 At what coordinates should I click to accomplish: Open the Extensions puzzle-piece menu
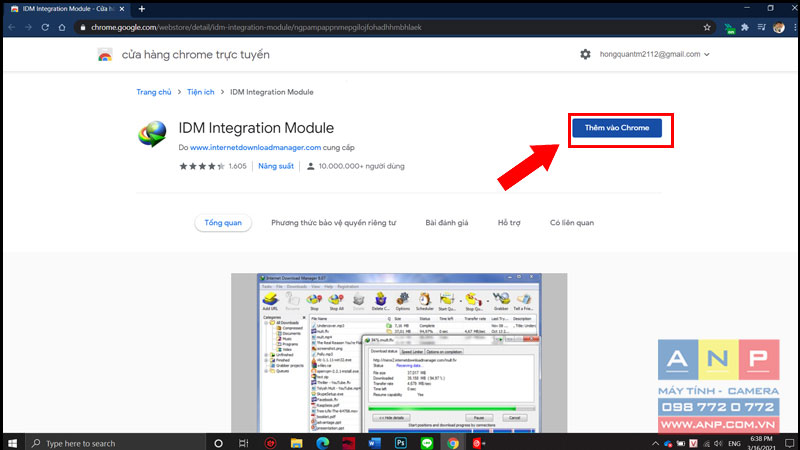point(745,28)
